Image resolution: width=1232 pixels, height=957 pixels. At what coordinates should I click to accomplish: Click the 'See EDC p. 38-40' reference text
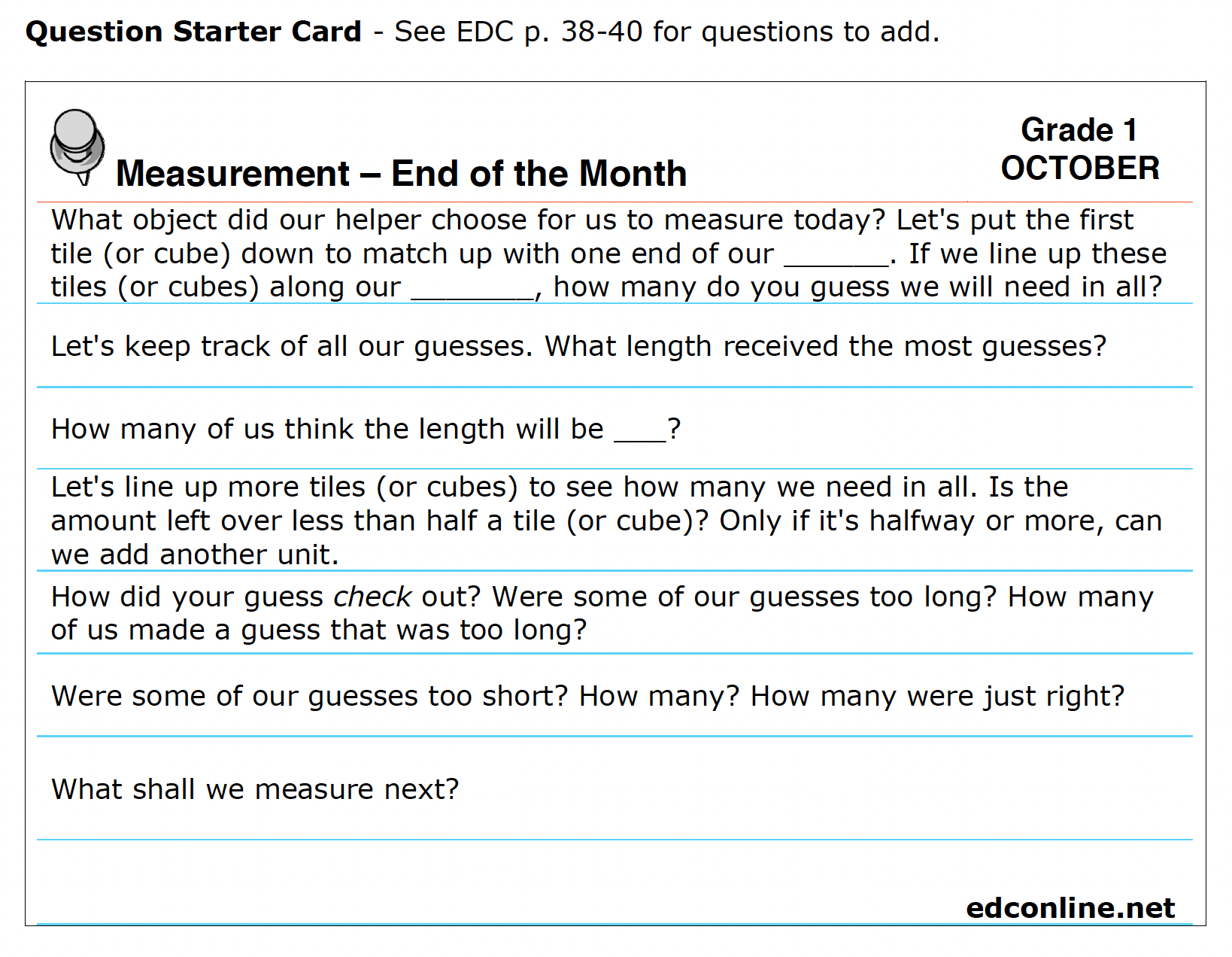(x=518, y=32)
